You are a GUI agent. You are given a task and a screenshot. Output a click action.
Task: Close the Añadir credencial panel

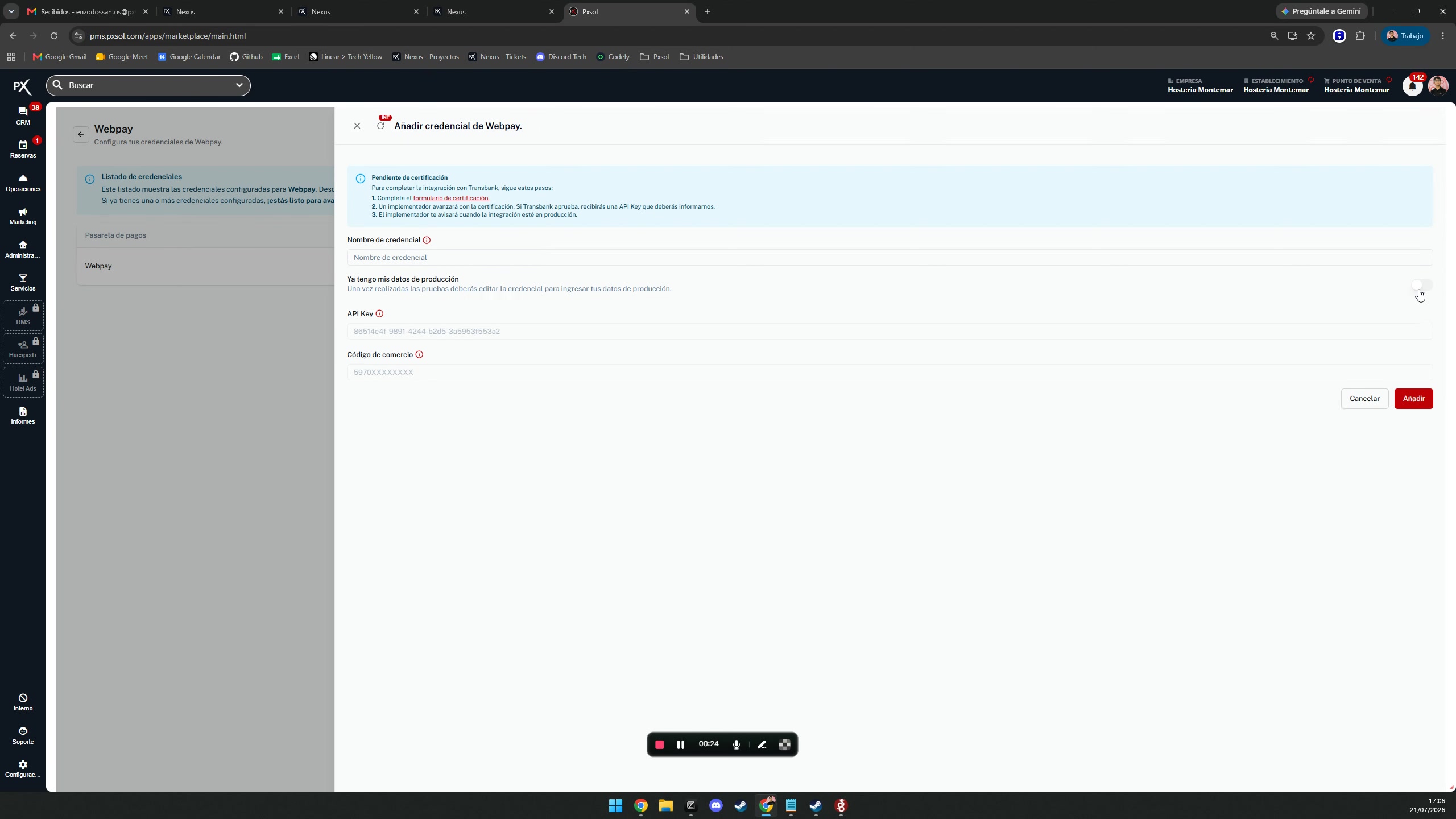[357, 126]
